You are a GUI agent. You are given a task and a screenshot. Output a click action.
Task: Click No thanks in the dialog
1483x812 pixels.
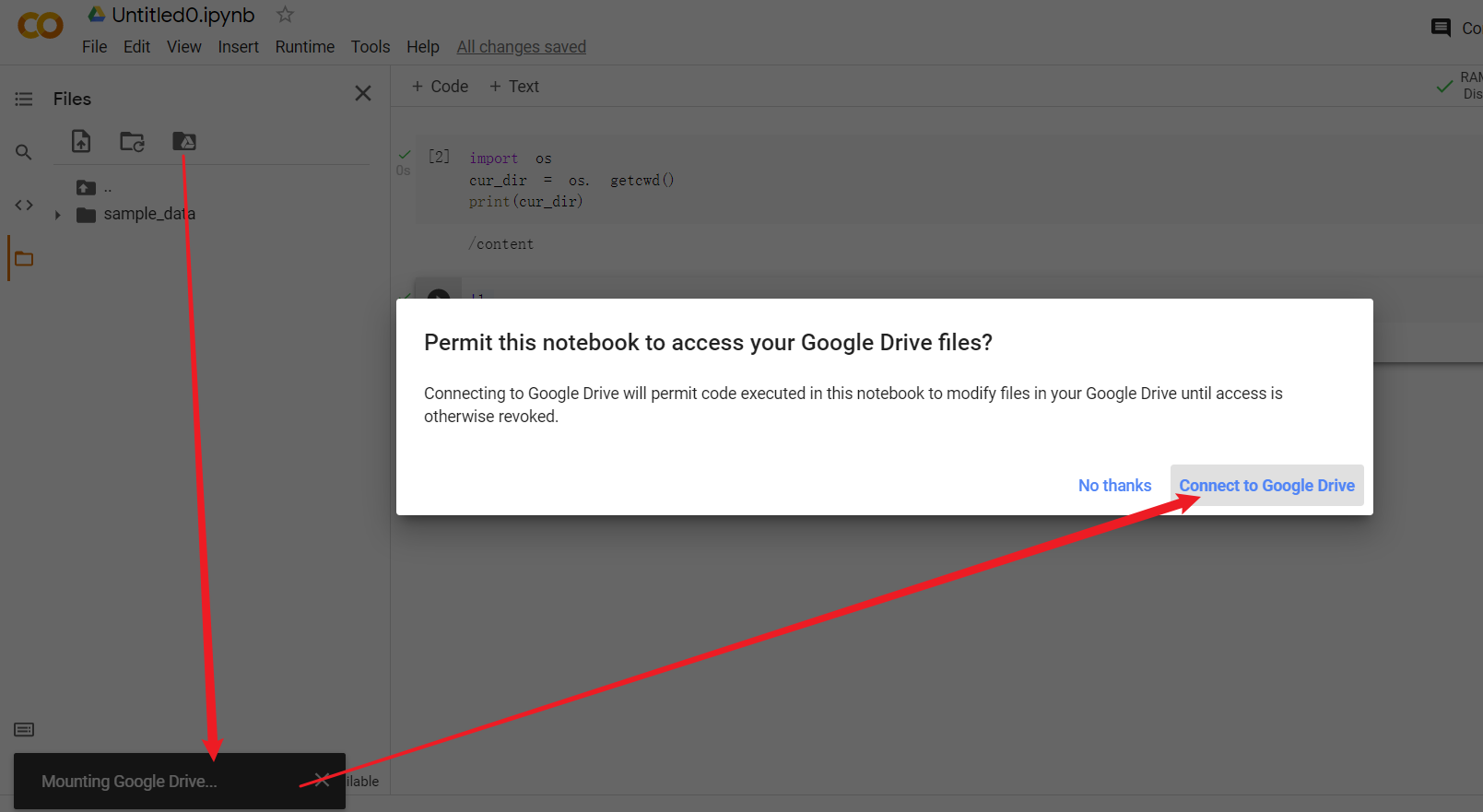click(1114, 486)
